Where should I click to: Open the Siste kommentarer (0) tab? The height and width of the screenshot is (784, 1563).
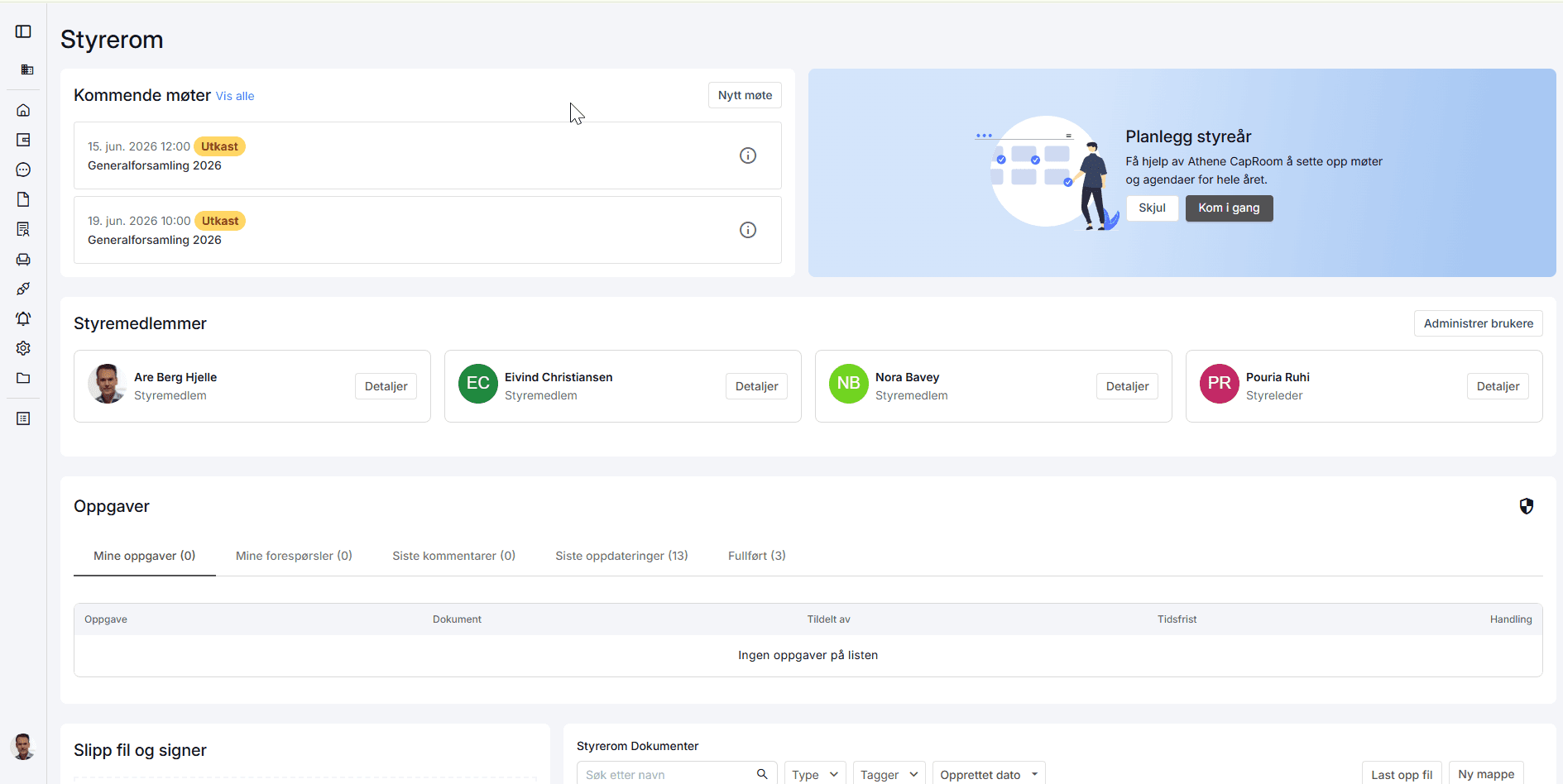[x=453, y=556]
